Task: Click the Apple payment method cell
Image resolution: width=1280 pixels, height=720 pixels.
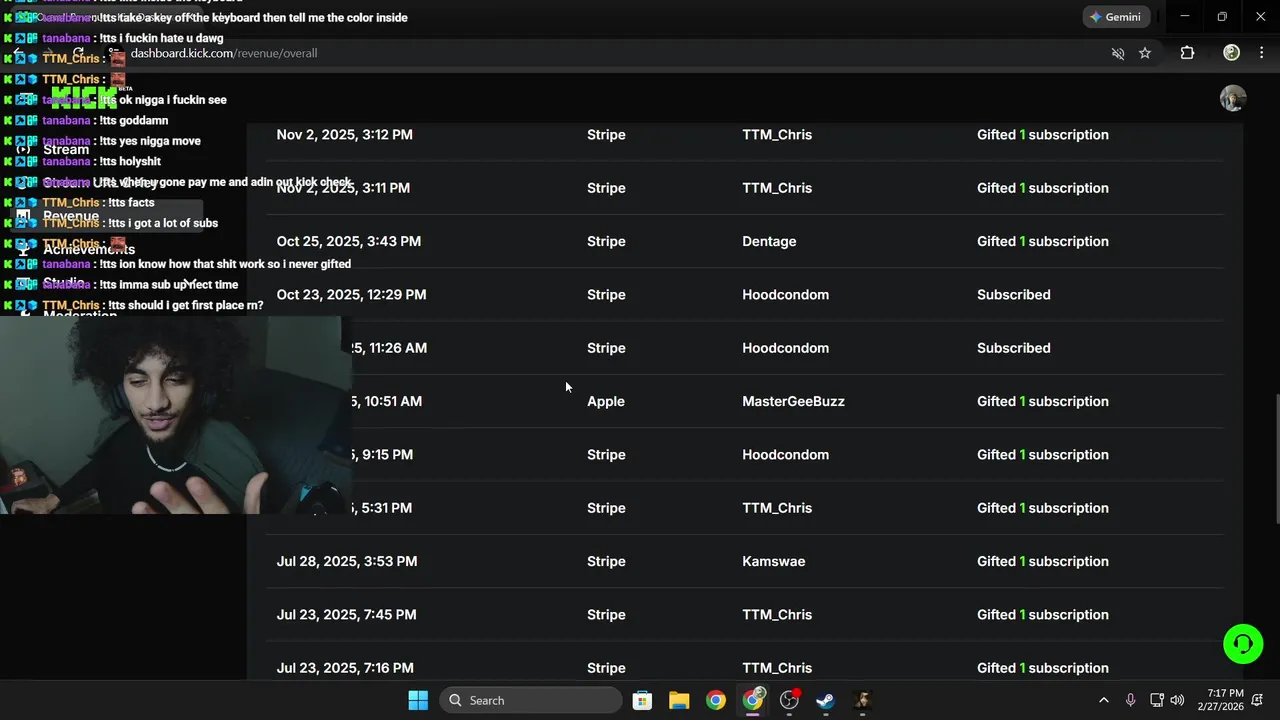Action: 605,401
